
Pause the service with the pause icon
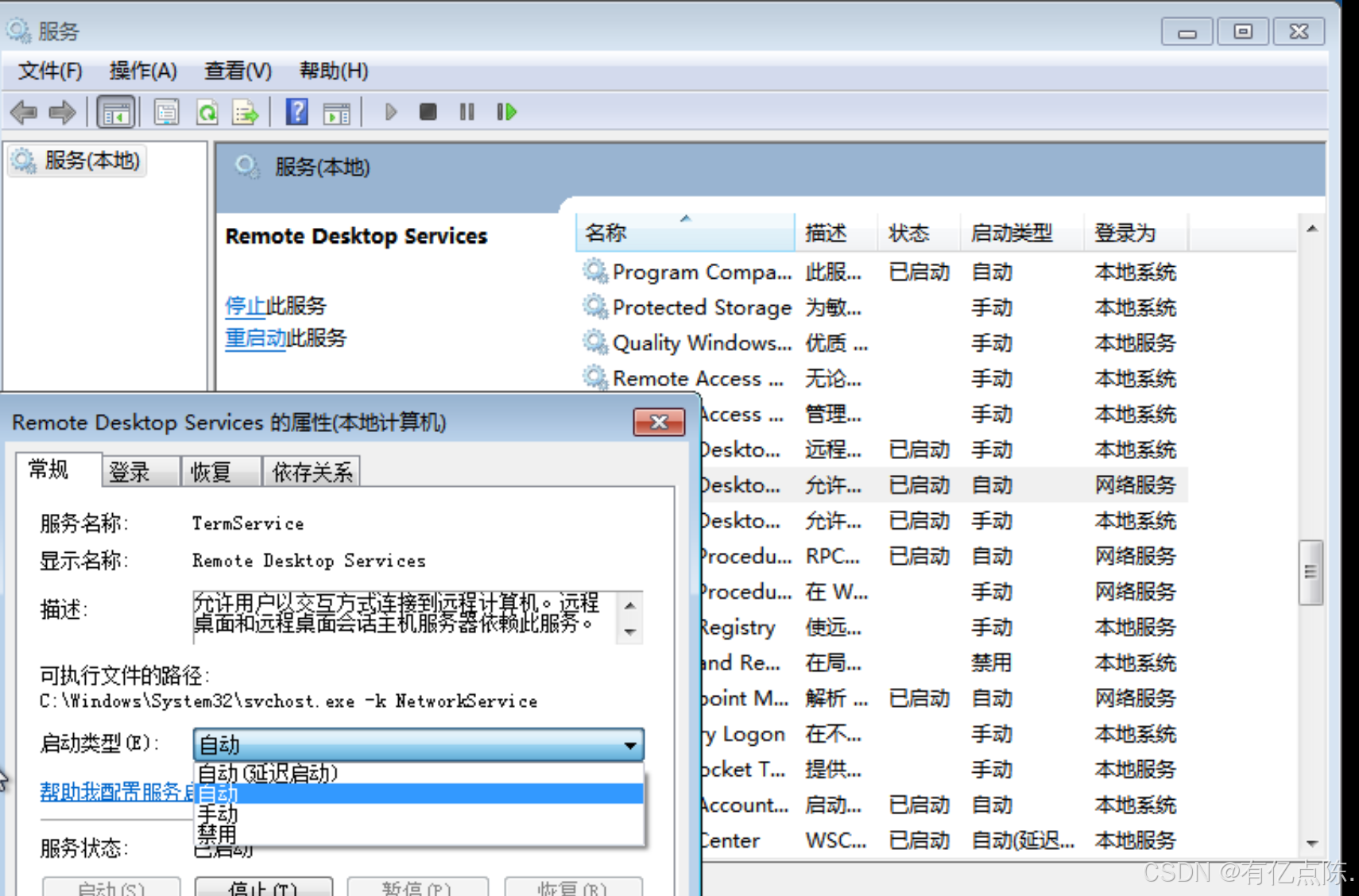coord(467,112)
